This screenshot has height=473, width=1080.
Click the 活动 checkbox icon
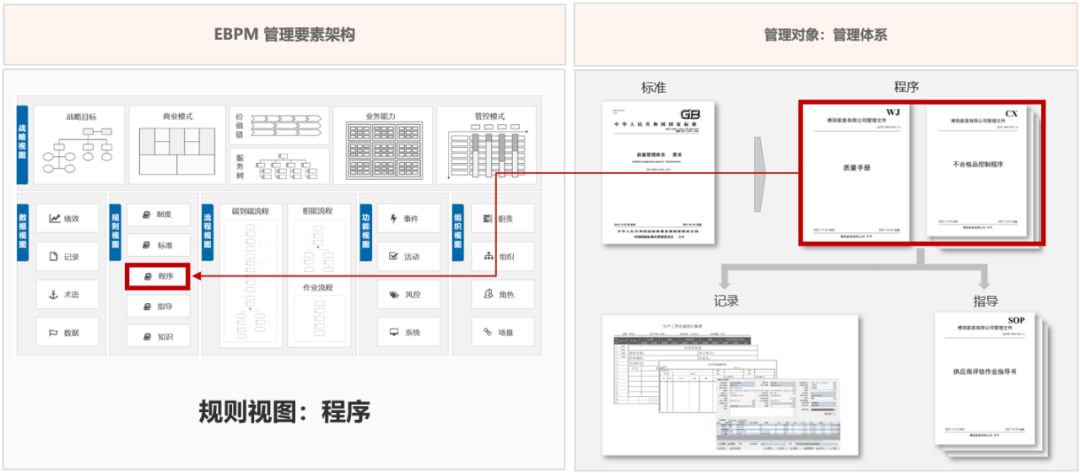394,256
